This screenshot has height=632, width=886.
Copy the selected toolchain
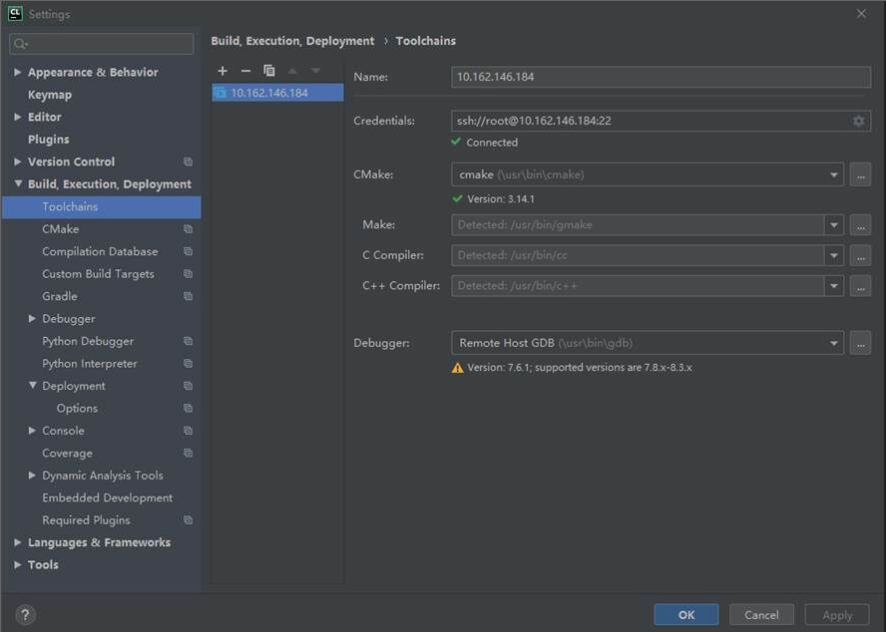[269, 71]
